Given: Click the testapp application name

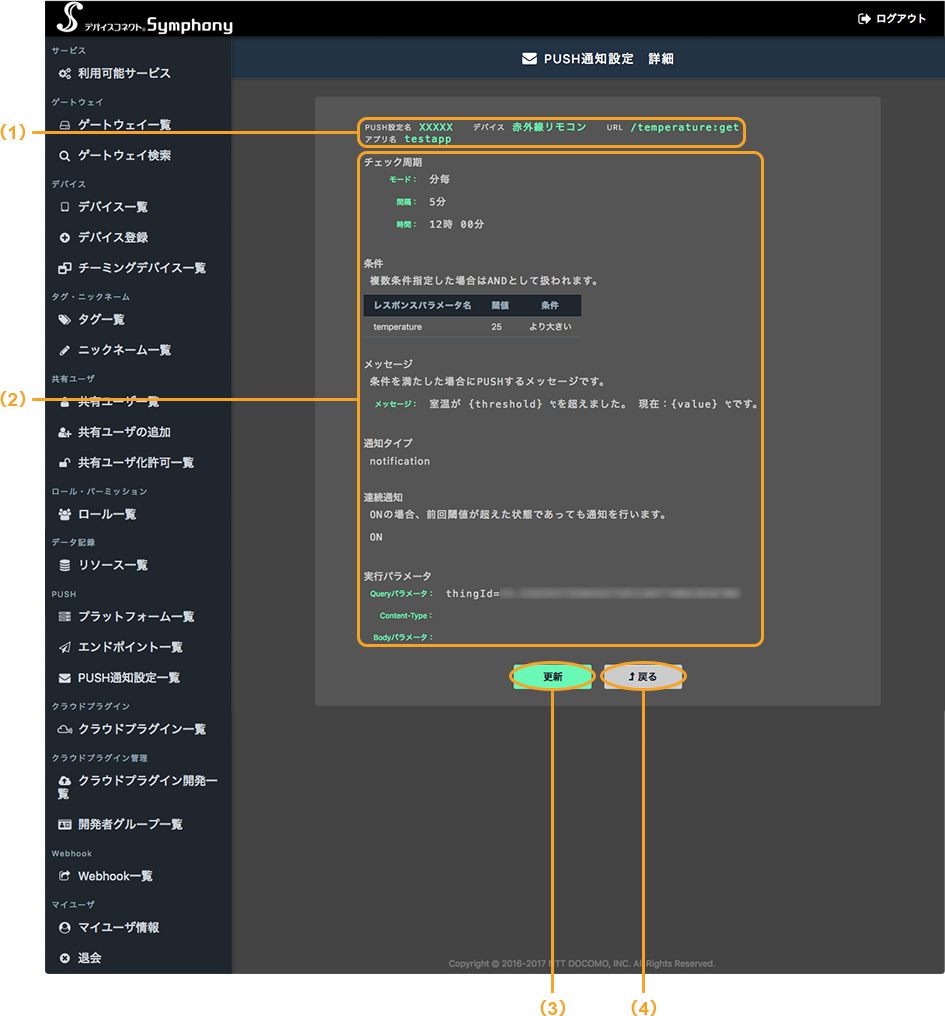Looking at the screenshot, I should pyautogui.click(x=428, y=139).
